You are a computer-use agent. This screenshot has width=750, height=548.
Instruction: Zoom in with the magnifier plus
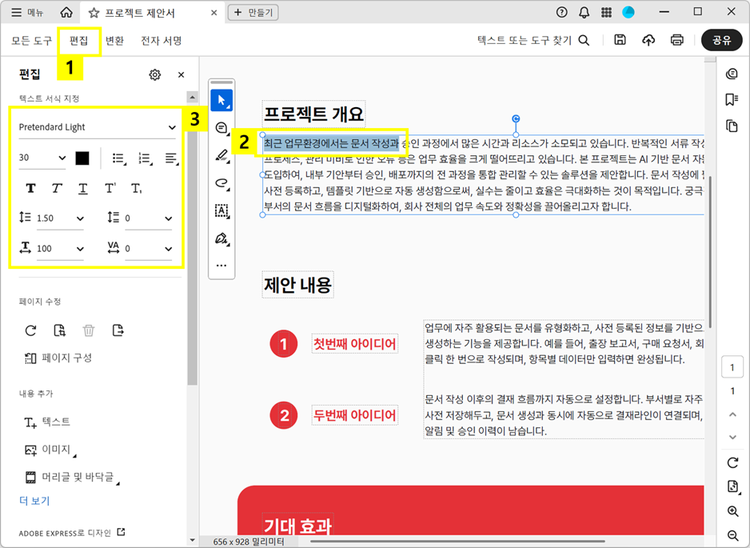coord(732,511)
